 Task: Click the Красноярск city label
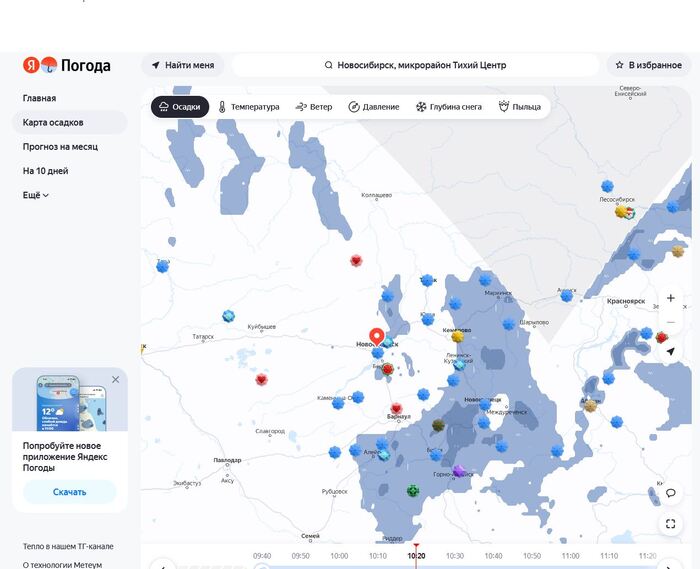625,301
